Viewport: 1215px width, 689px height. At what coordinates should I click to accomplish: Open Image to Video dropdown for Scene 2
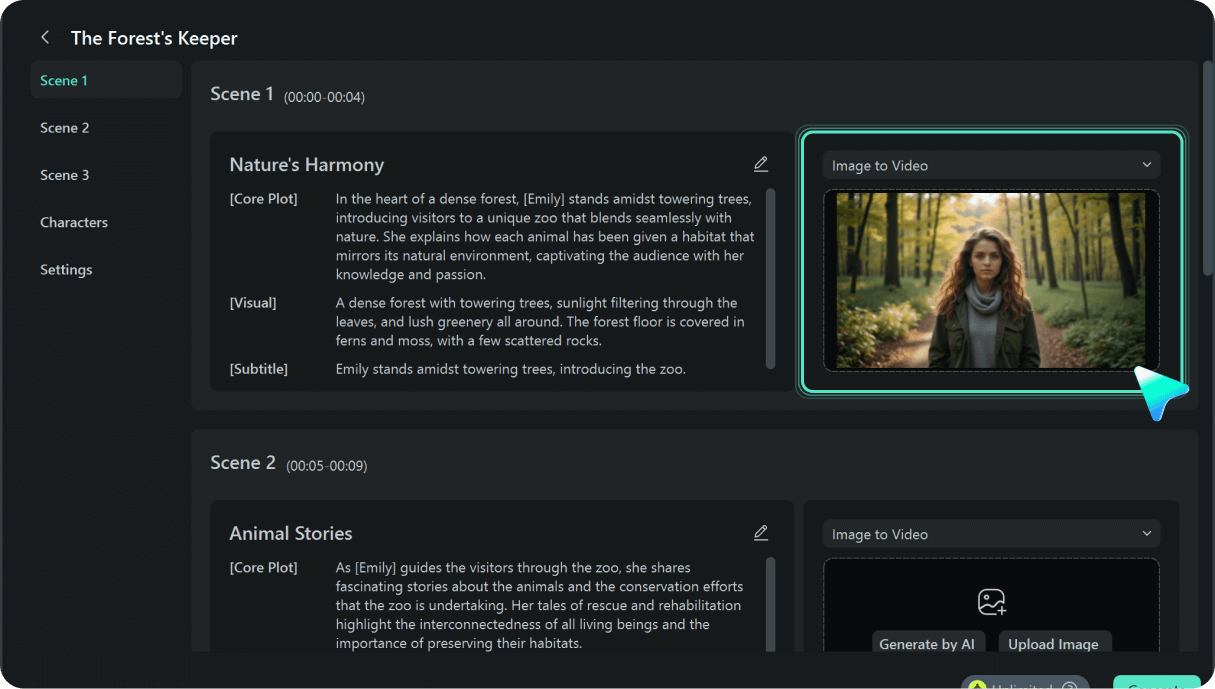coord(991,534)
